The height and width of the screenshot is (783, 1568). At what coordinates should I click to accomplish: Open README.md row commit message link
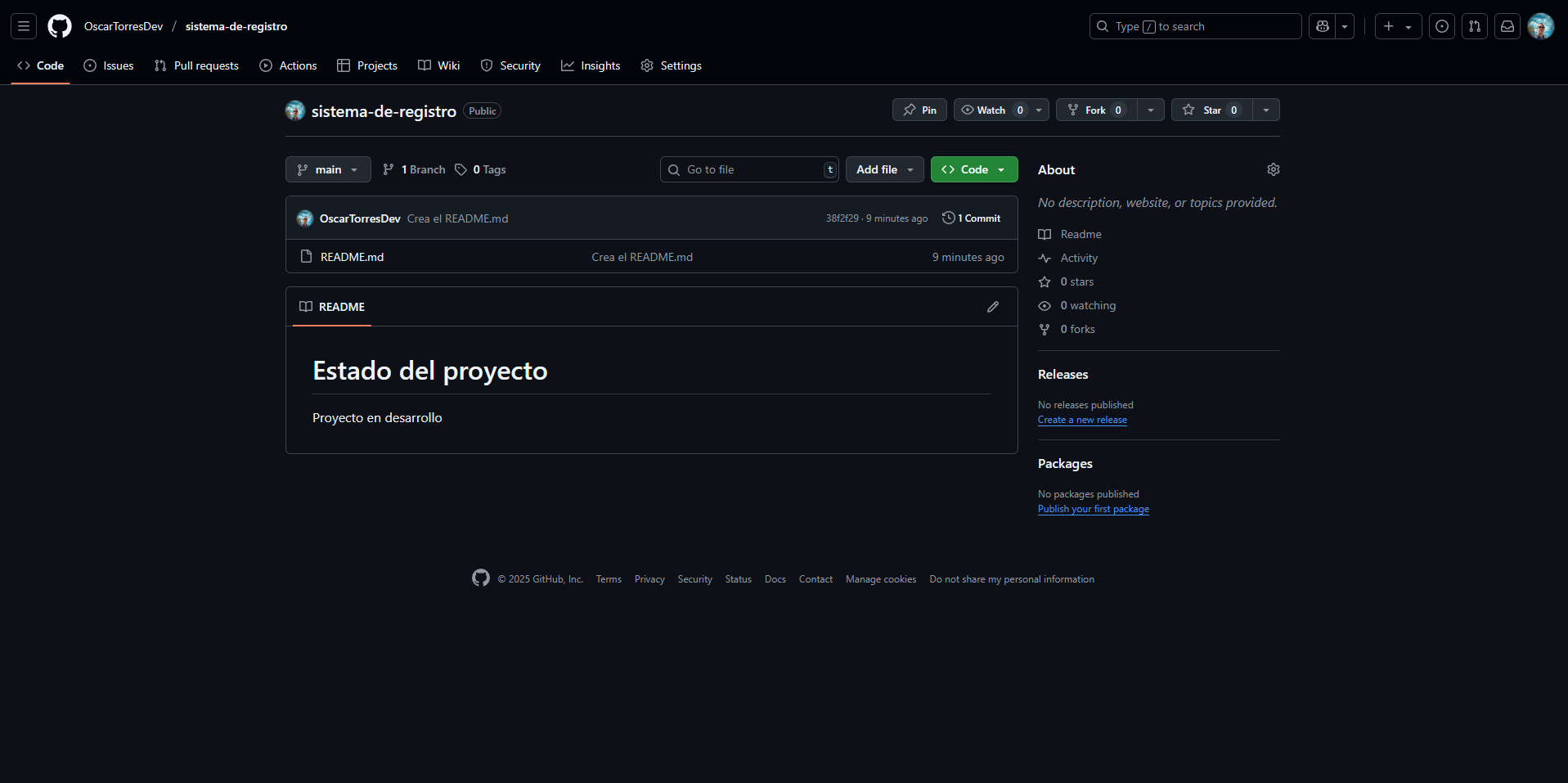pyautogui.click(x=642, y=257)
